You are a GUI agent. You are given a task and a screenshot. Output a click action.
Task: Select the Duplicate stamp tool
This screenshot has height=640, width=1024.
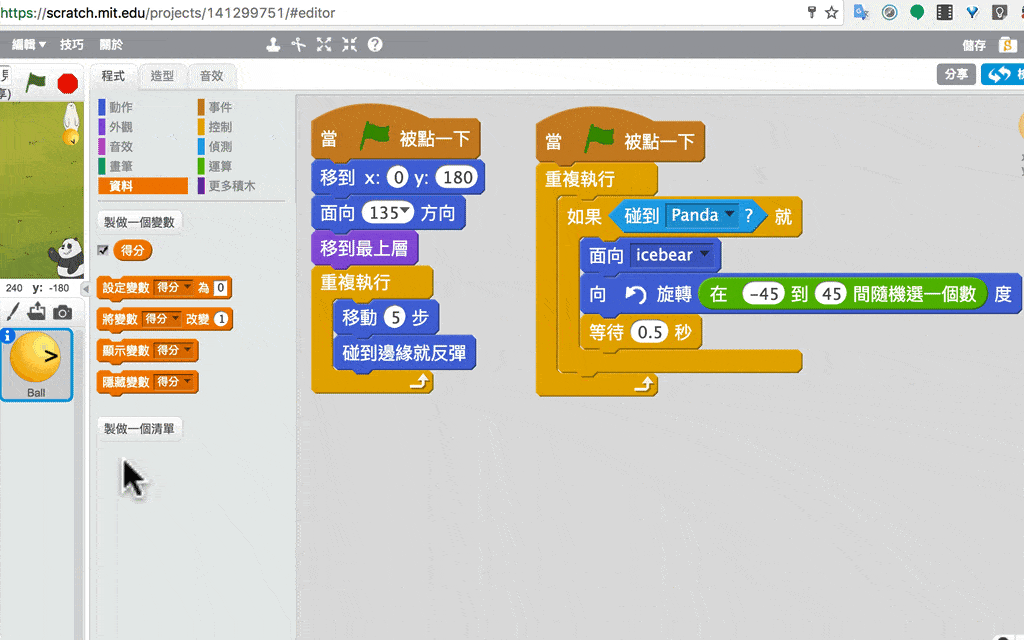click(273, 44)
